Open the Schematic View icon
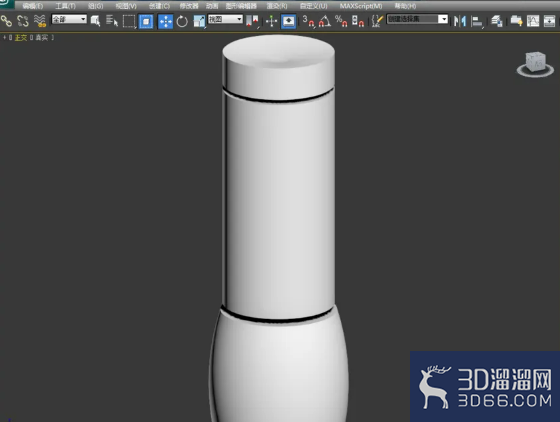Screen dimensions: 560x422 pyautogui.click(x=549, y=21)
